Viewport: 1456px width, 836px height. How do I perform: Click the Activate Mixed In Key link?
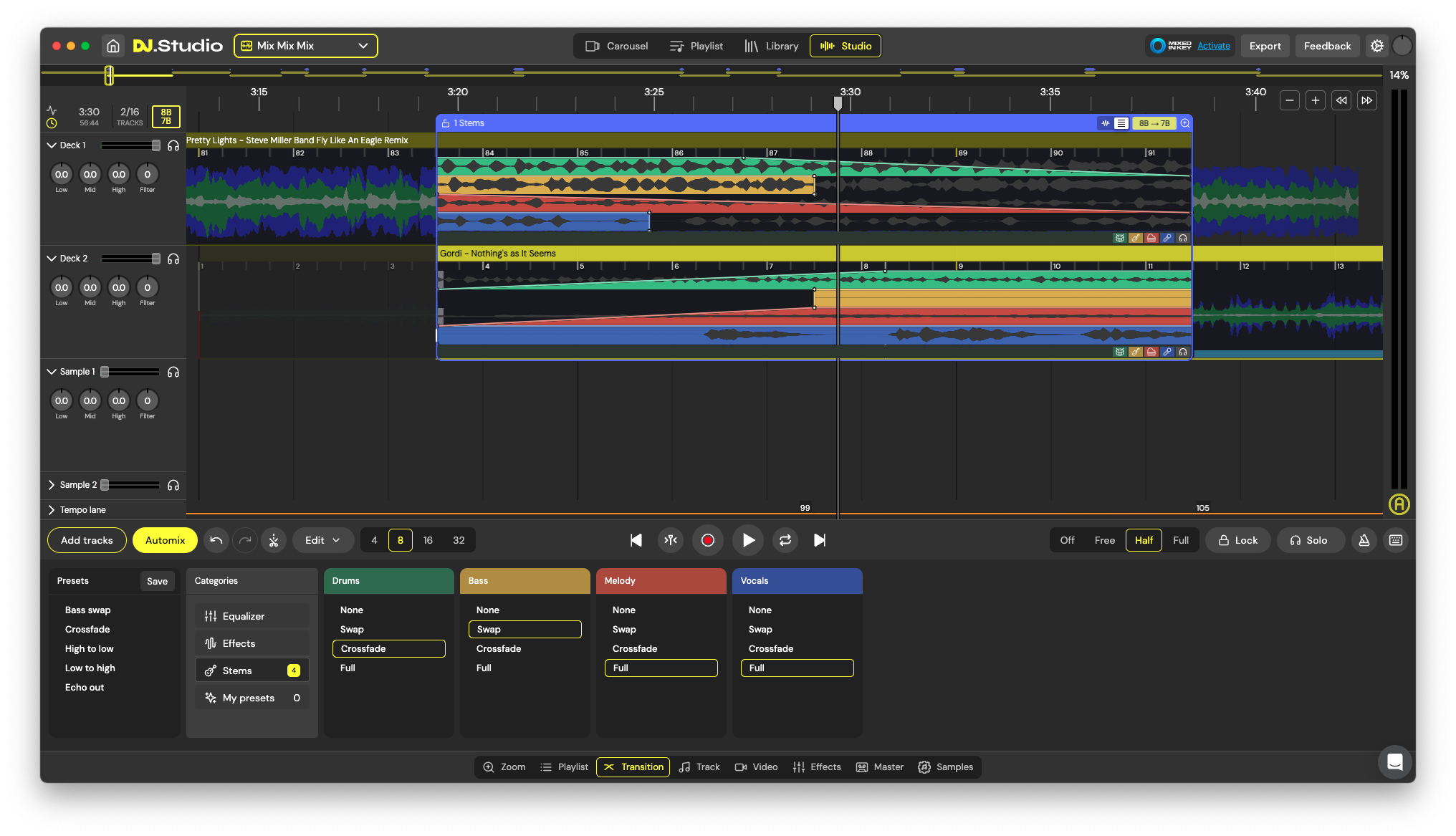1213,46
